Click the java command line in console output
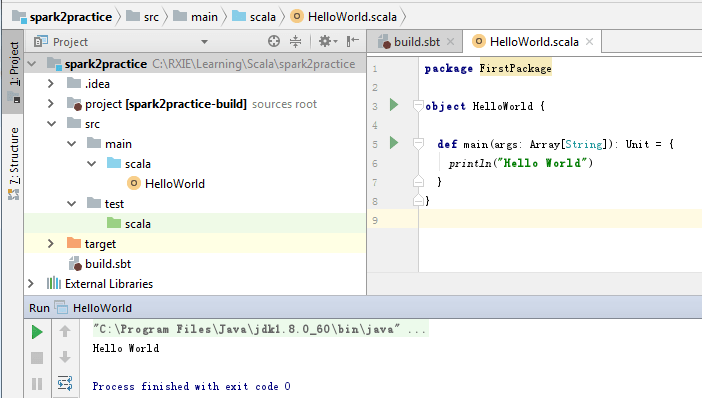This screenshot has width=702, height=398. 260,329
